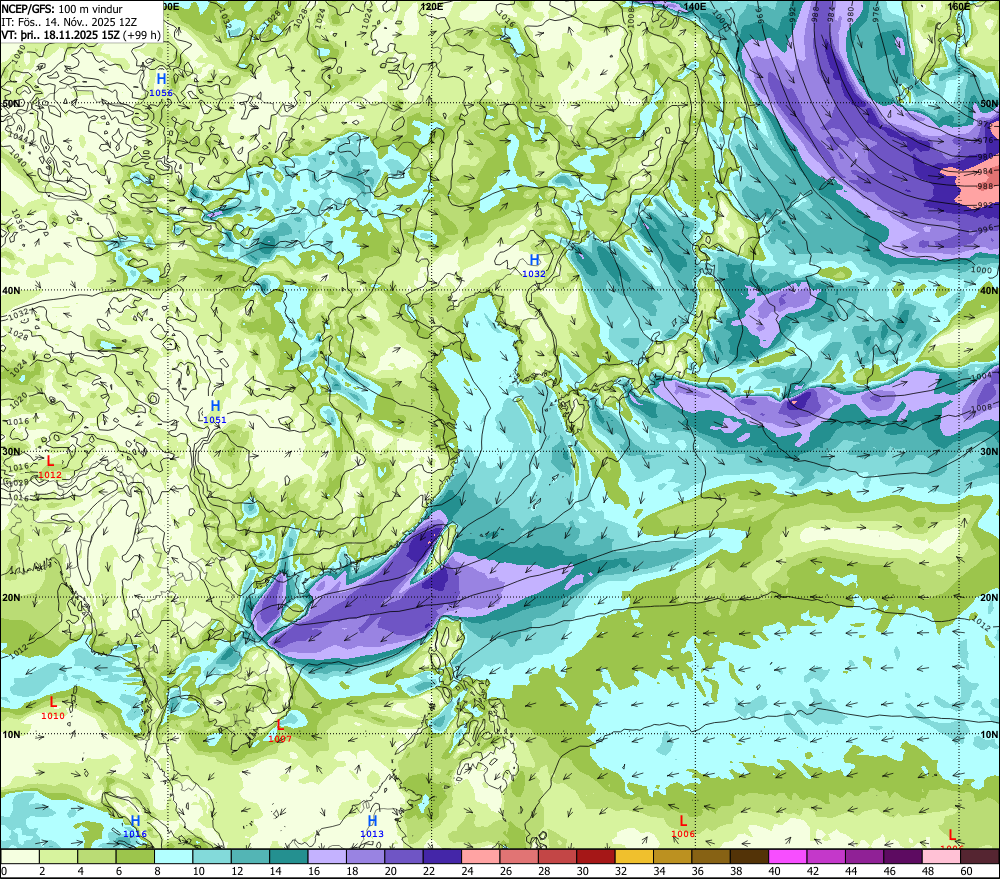Viewport: 1000px width, 879px height.
Task: Click the 20N latitude label on right edge
Action: [x=989, y=597]
